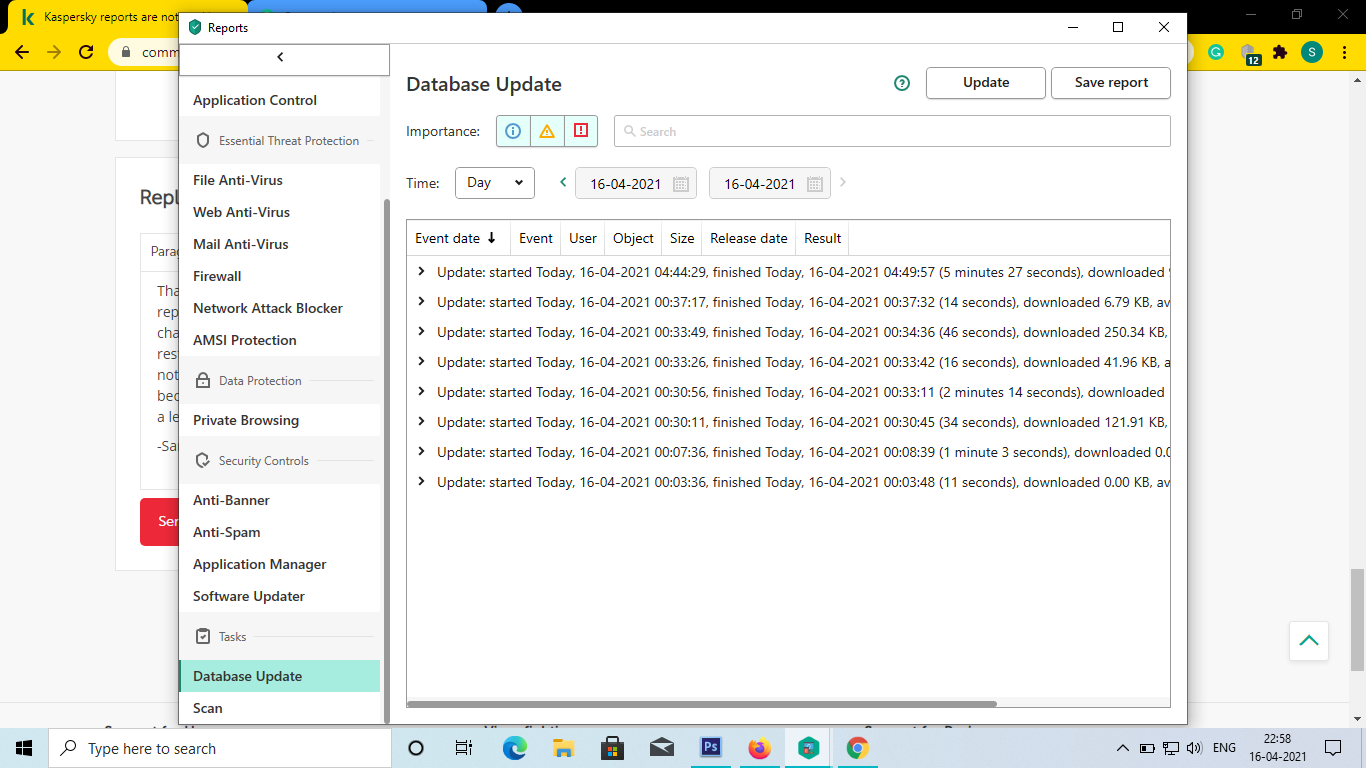Open the Scan report in sidebar
1366x768 pixels.
(x=279, y=708)
